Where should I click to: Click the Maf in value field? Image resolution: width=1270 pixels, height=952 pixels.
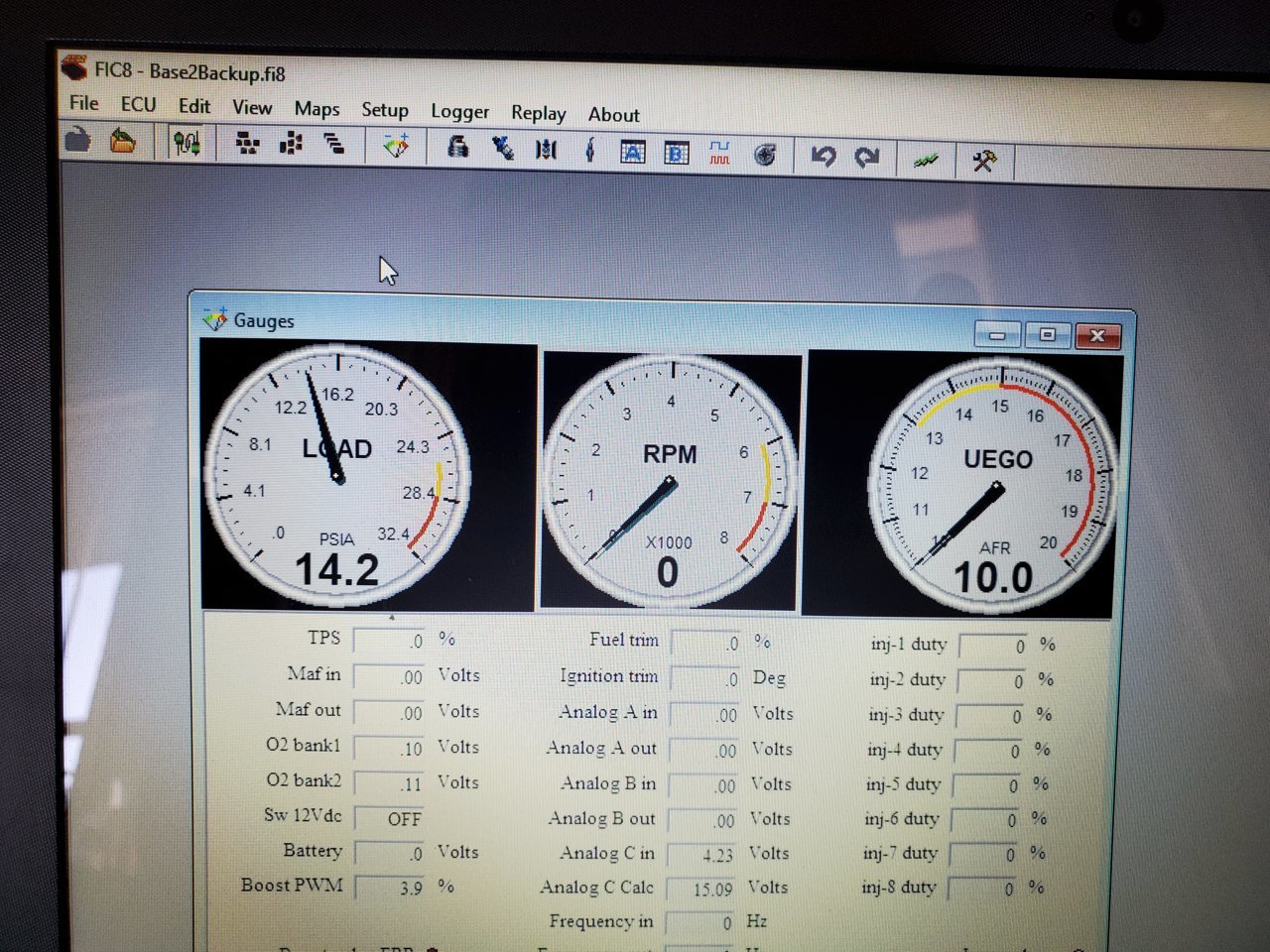click(x=390, y=677)
